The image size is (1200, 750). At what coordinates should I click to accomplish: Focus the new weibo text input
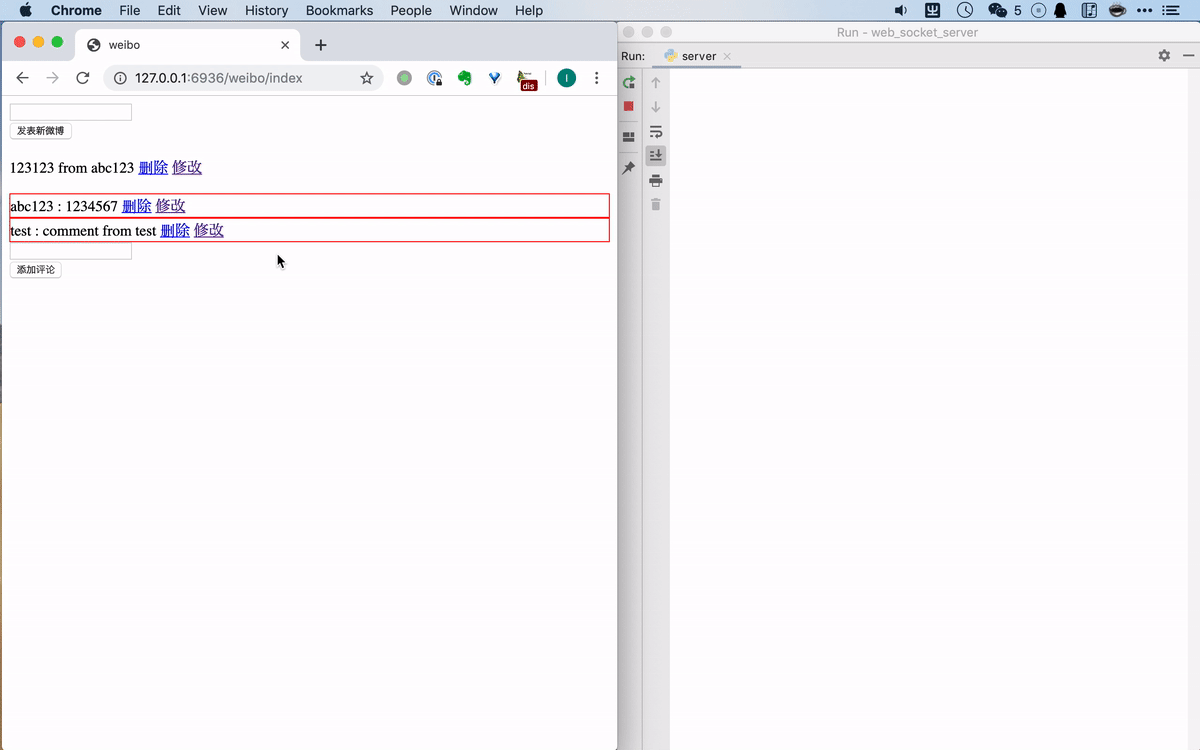(x=71, y=112)
